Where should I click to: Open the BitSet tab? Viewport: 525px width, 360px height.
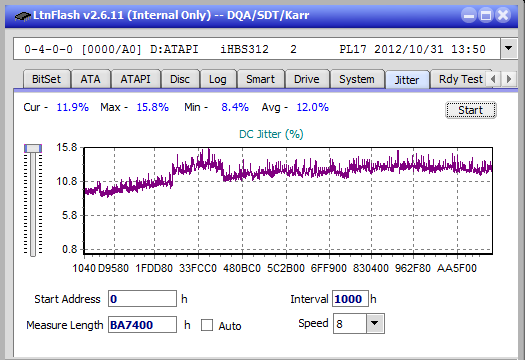coord(46,79)
